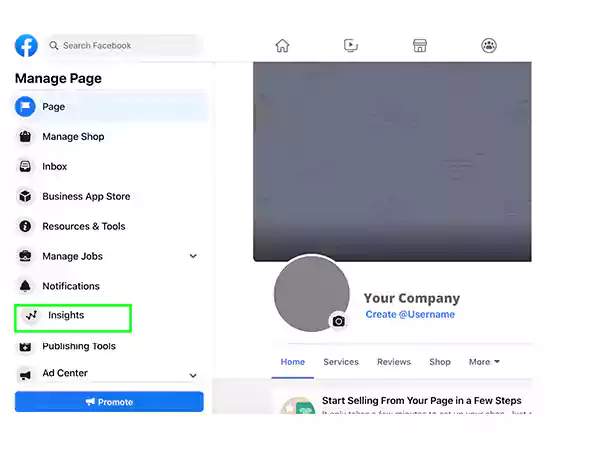Open Publishing Tools
This screenshot has width=600, height=450.
79,346
